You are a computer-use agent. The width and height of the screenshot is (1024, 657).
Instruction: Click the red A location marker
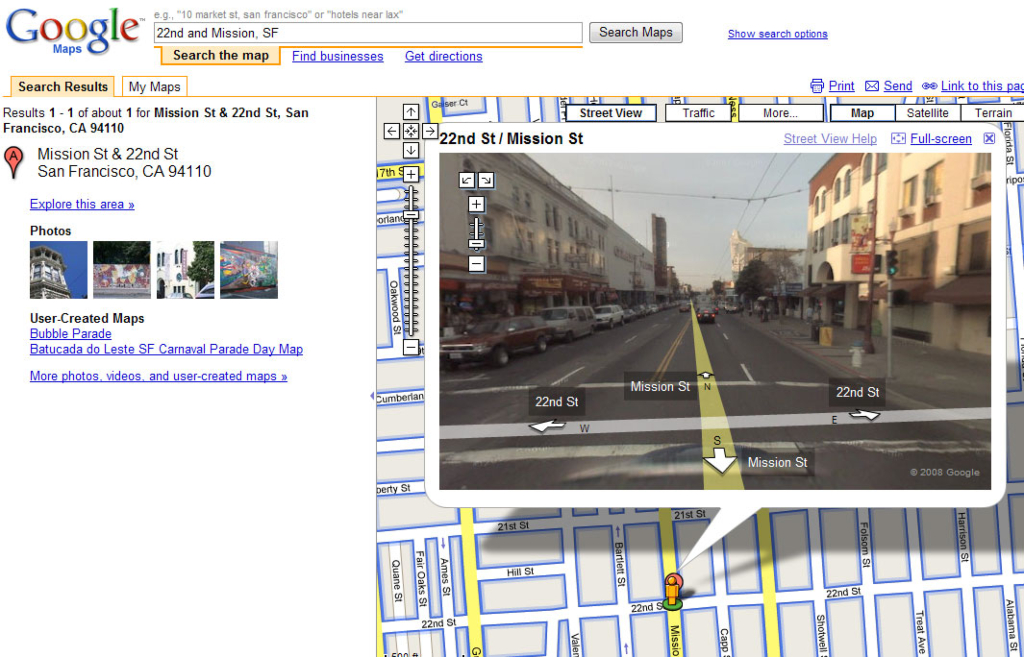pos(13,163)
